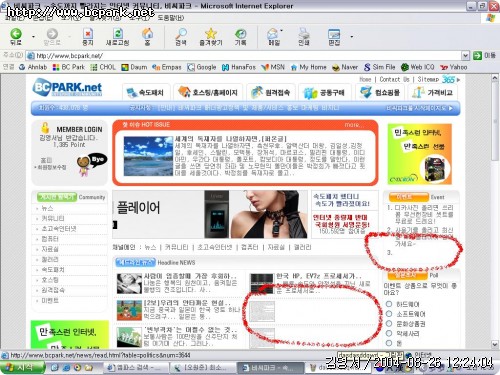Select the 소프트웨어 poll radio option
This screenshot has height=375, width=500.
(x=389, y=314)
